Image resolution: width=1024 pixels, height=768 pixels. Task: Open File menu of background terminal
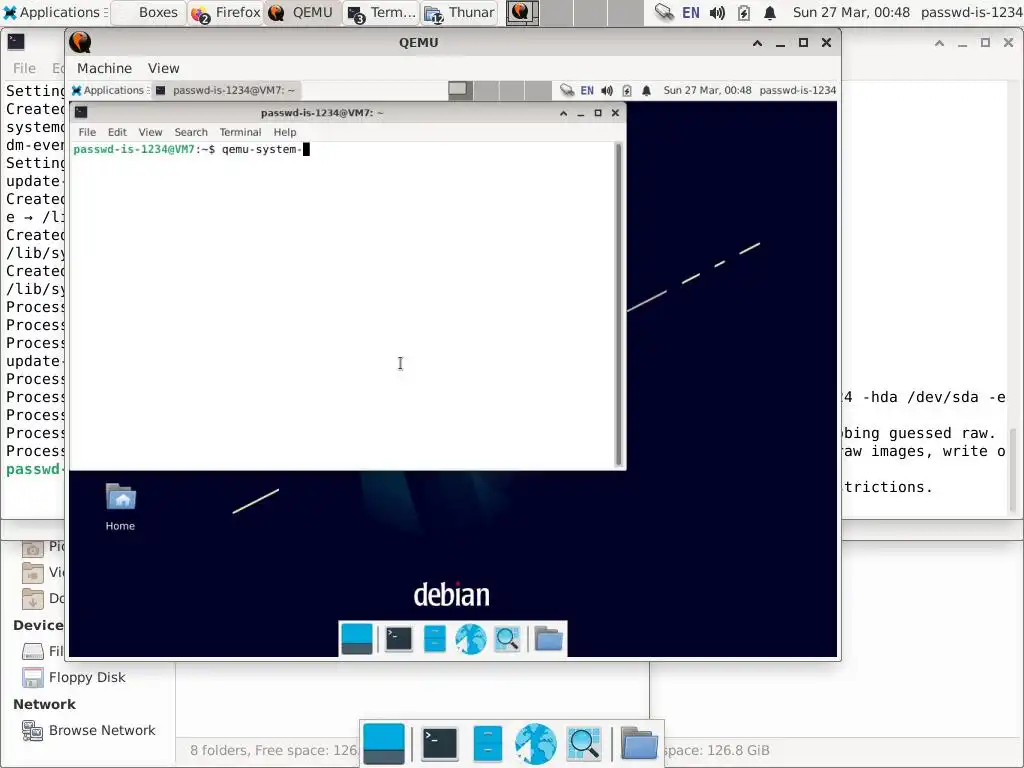tap(24, 68)
